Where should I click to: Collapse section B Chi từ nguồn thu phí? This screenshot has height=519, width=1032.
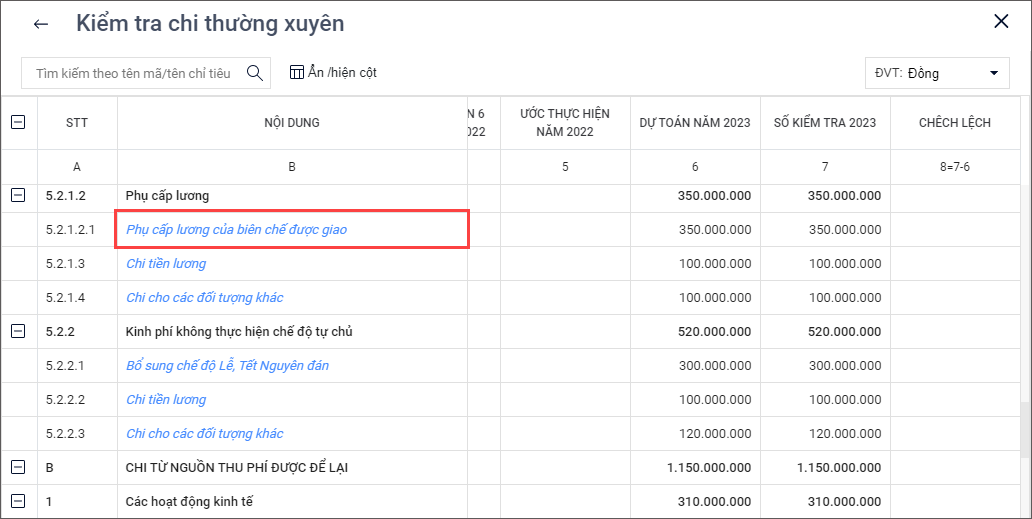pos(18,467)
